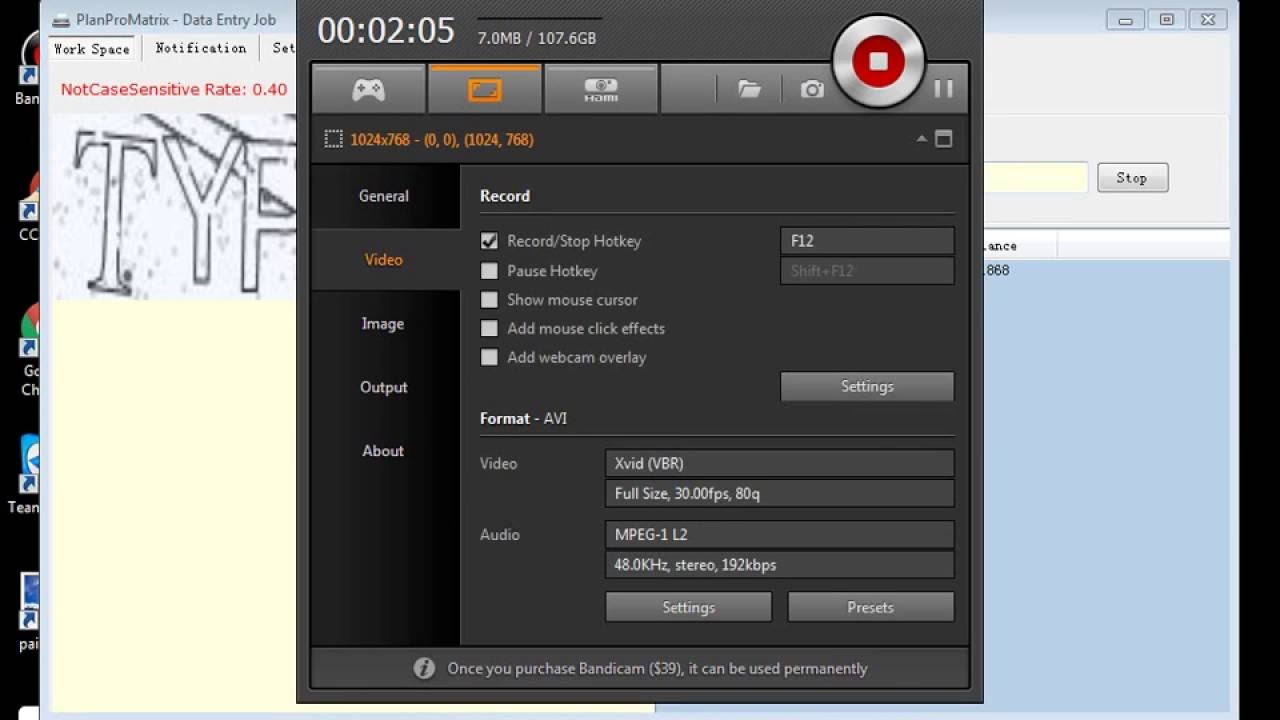Open Record section Settings button

(867, 386)
